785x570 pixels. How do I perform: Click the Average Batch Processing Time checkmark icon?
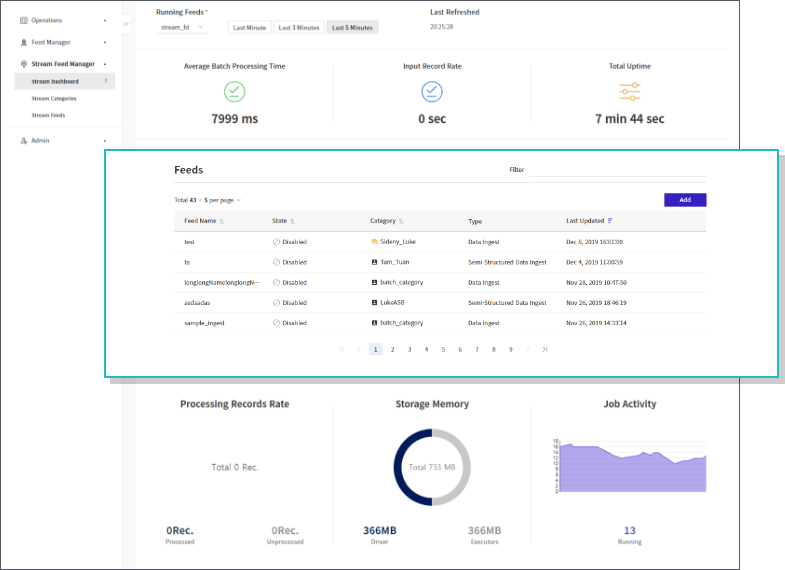coord(235,92)
